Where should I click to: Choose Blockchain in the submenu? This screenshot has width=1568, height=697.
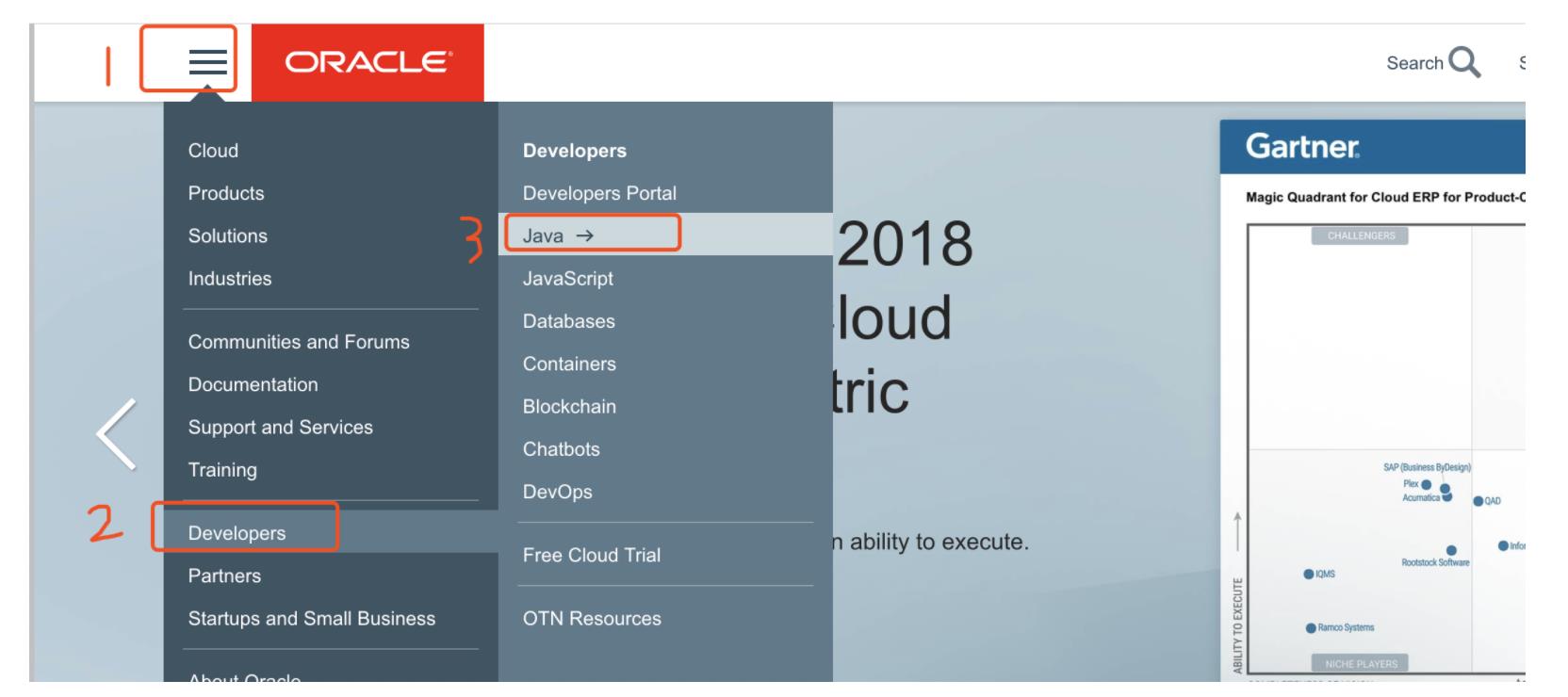569,407
